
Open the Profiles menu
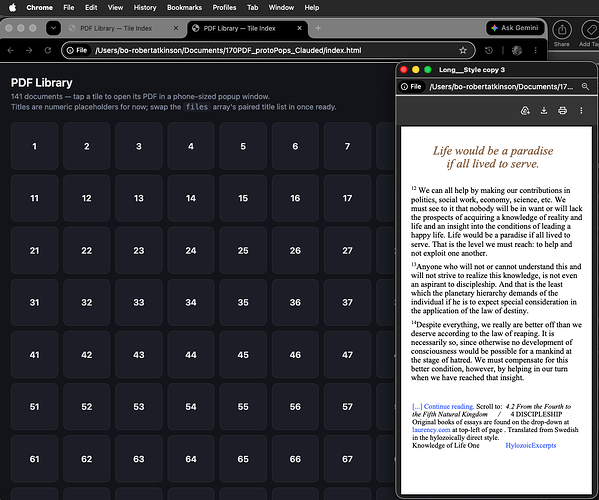[224, 7]
